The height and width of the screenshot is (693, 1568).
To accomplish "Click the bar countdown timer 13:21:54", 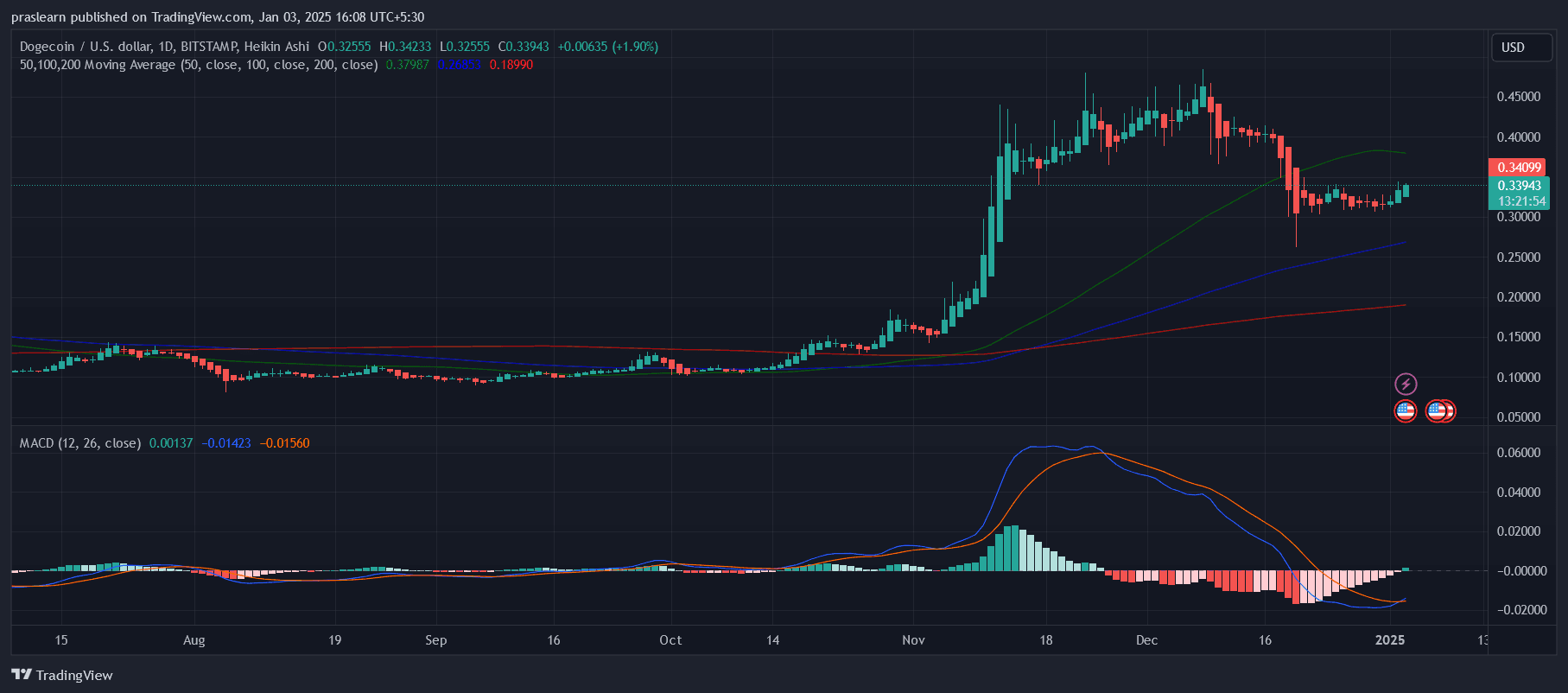I will click(1521, 201).
